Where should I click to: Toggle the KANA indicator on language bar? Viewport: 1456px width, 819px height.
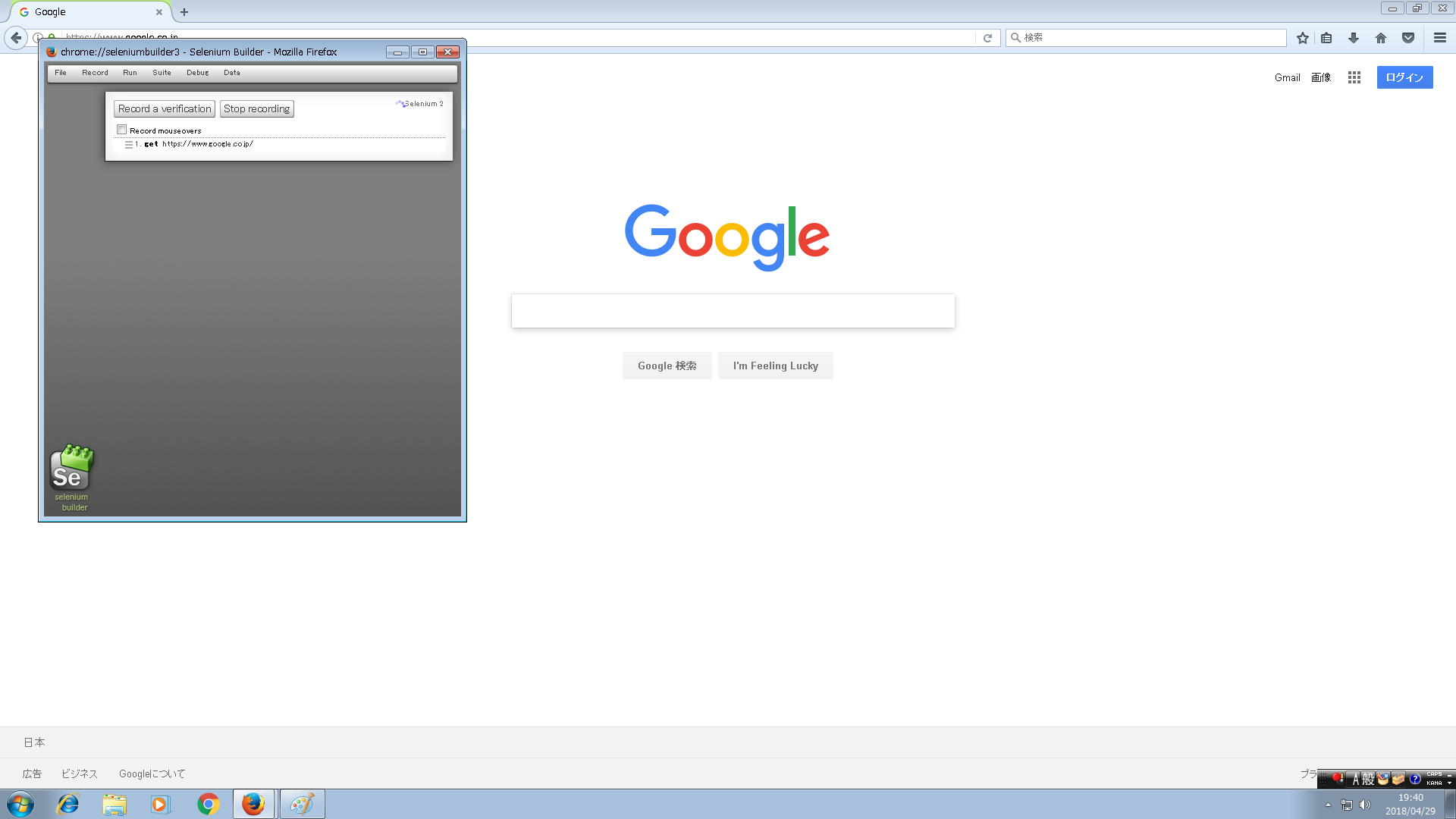tap(1434, 783)
